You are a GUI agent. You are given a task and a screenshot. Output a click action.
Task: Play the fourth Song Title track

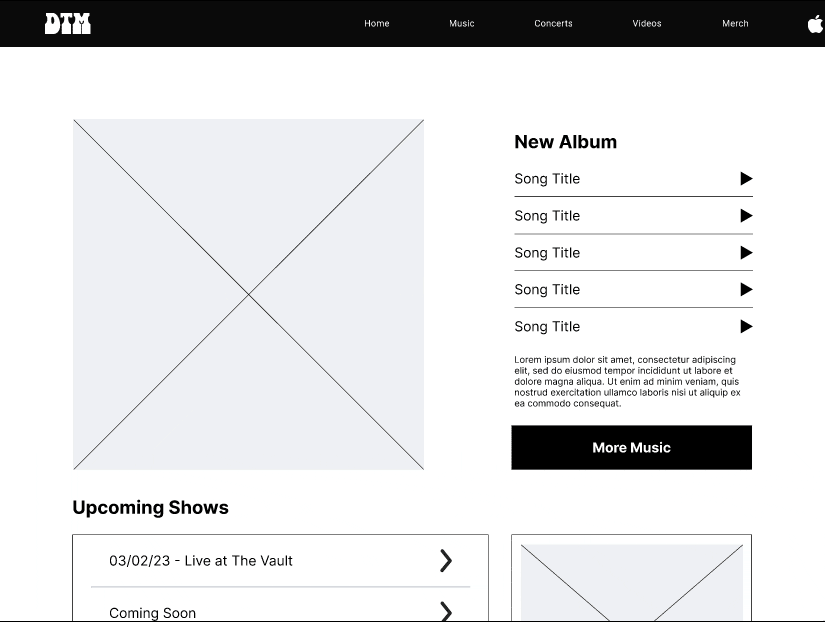[746, 290]
